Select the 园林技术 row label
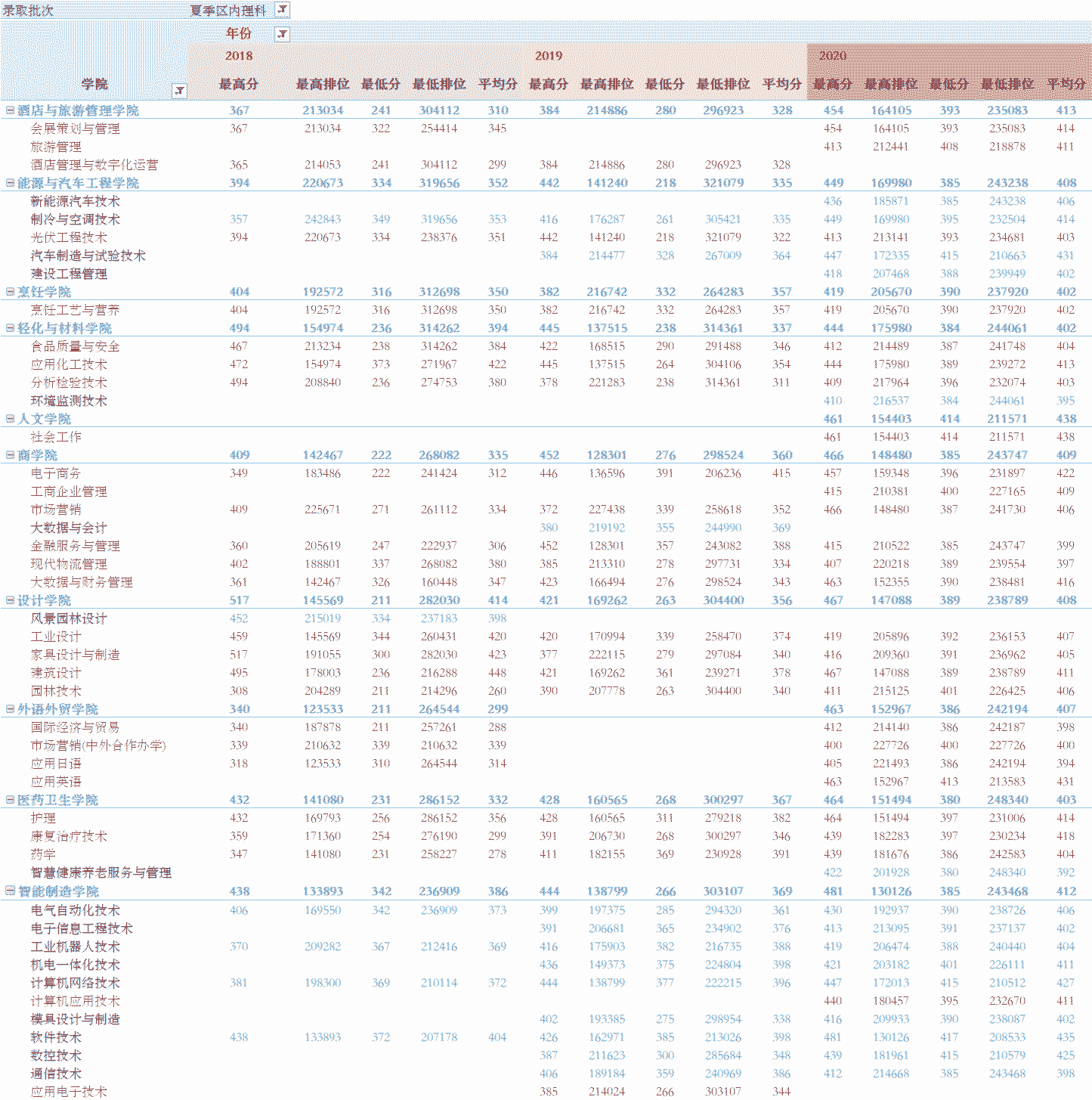The height and width of the screenshot is (1100, 1092). [x=55, y=691]
